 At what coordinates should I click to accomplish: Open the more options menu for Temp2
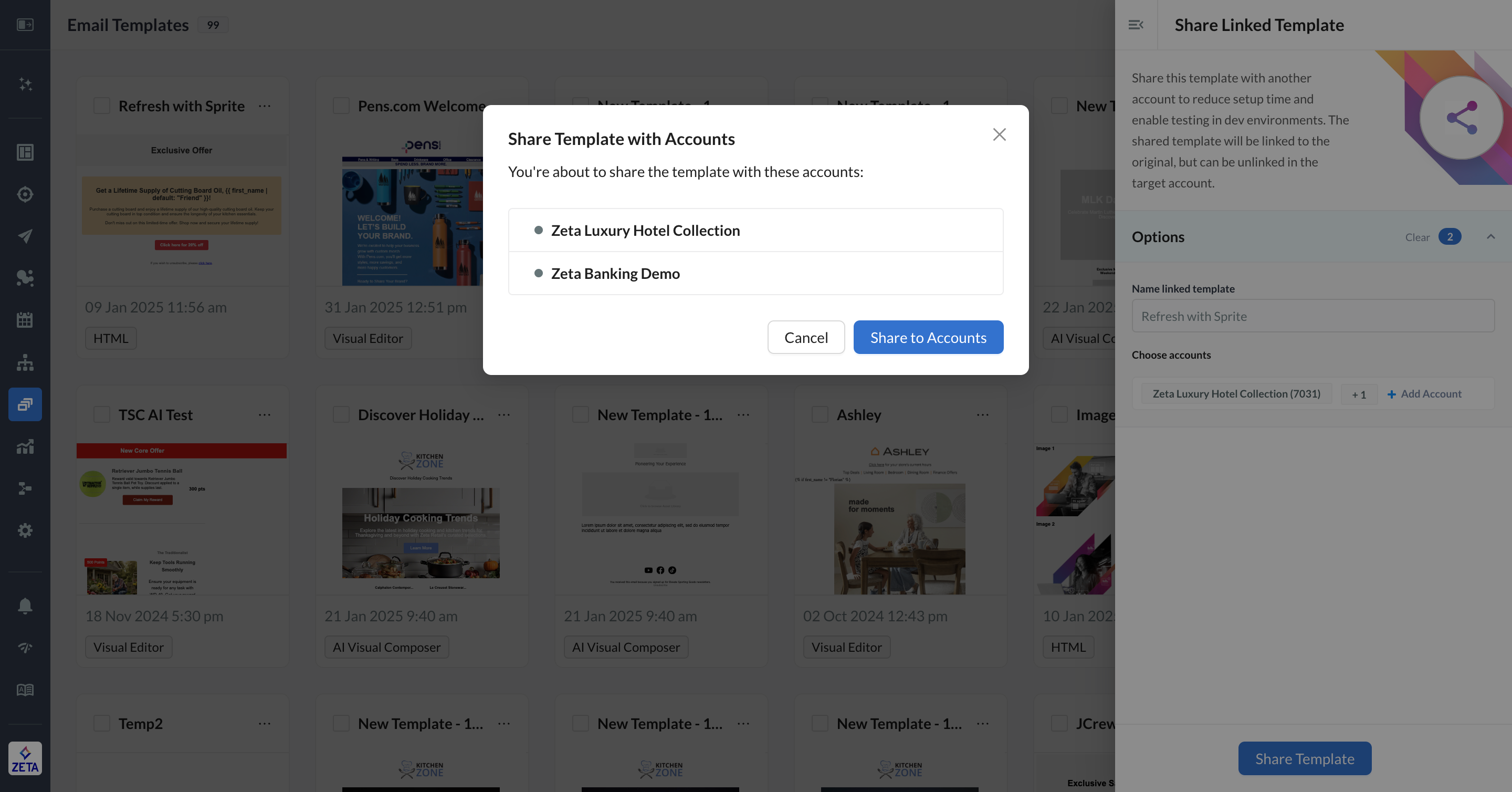click(x=264, y=723)
